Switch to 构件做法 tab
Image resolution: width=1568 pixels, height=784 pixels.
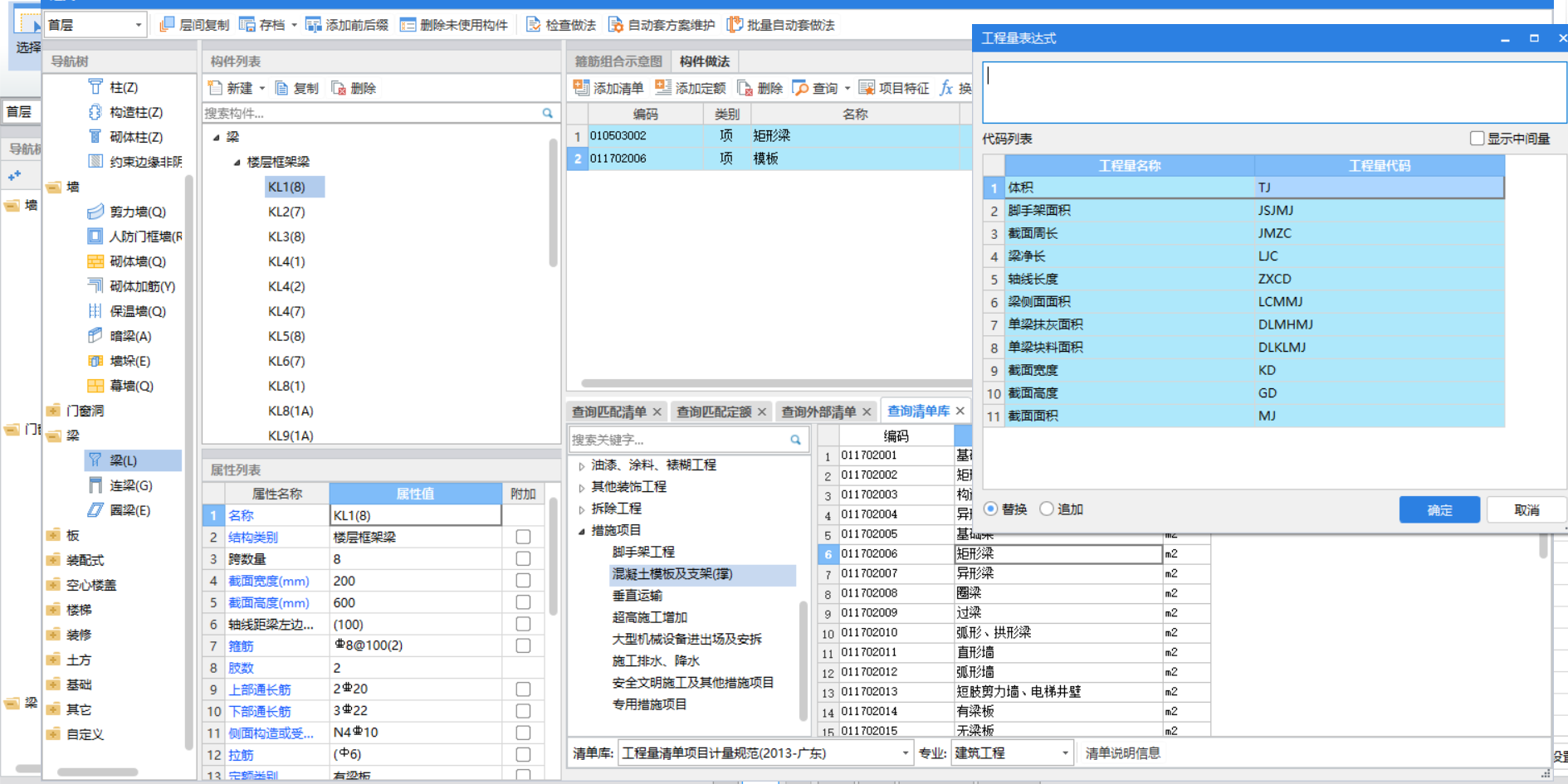705,61
